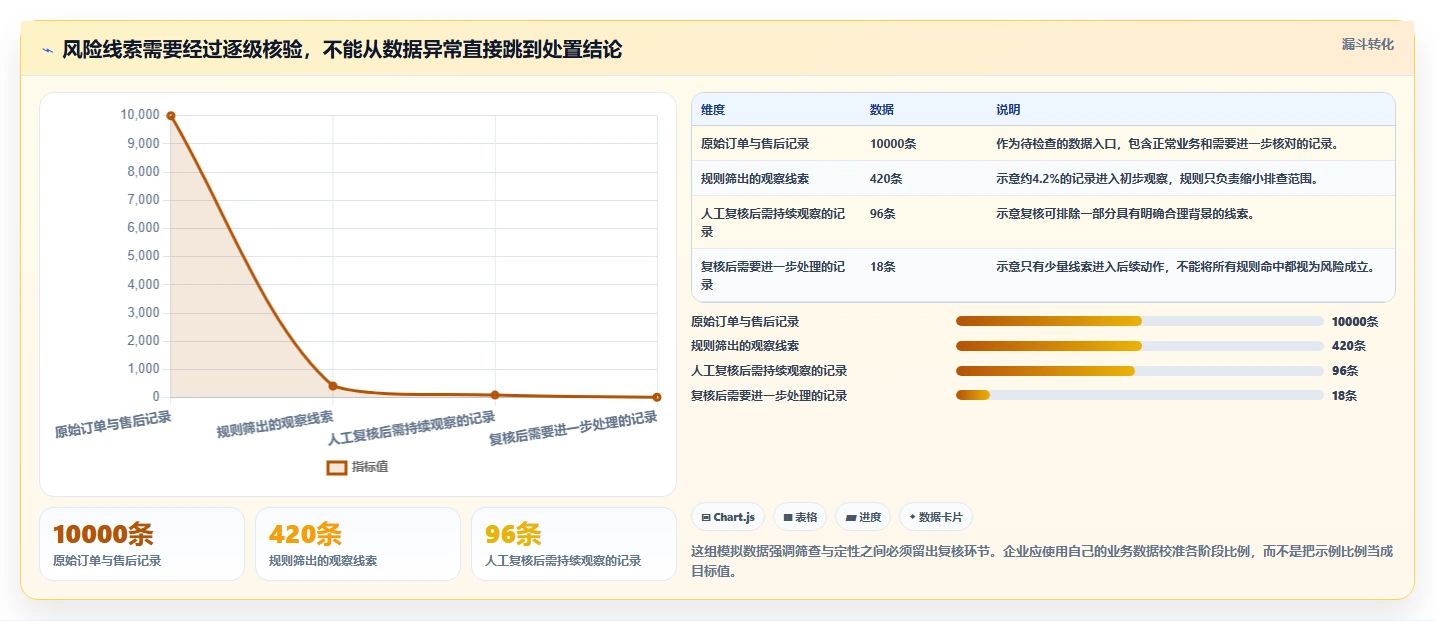Click progress bar for 复核后需要进一步处理的记录
The height and width of the screenshot is (621, 1435).
[x=1140, y=395]
